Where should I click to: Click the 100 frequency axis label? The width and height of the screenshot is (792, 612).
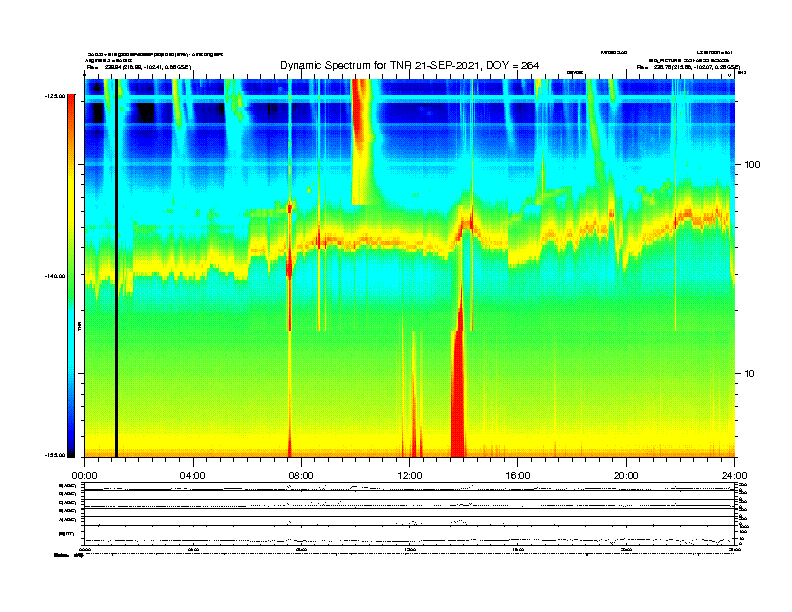click(753, 165)
